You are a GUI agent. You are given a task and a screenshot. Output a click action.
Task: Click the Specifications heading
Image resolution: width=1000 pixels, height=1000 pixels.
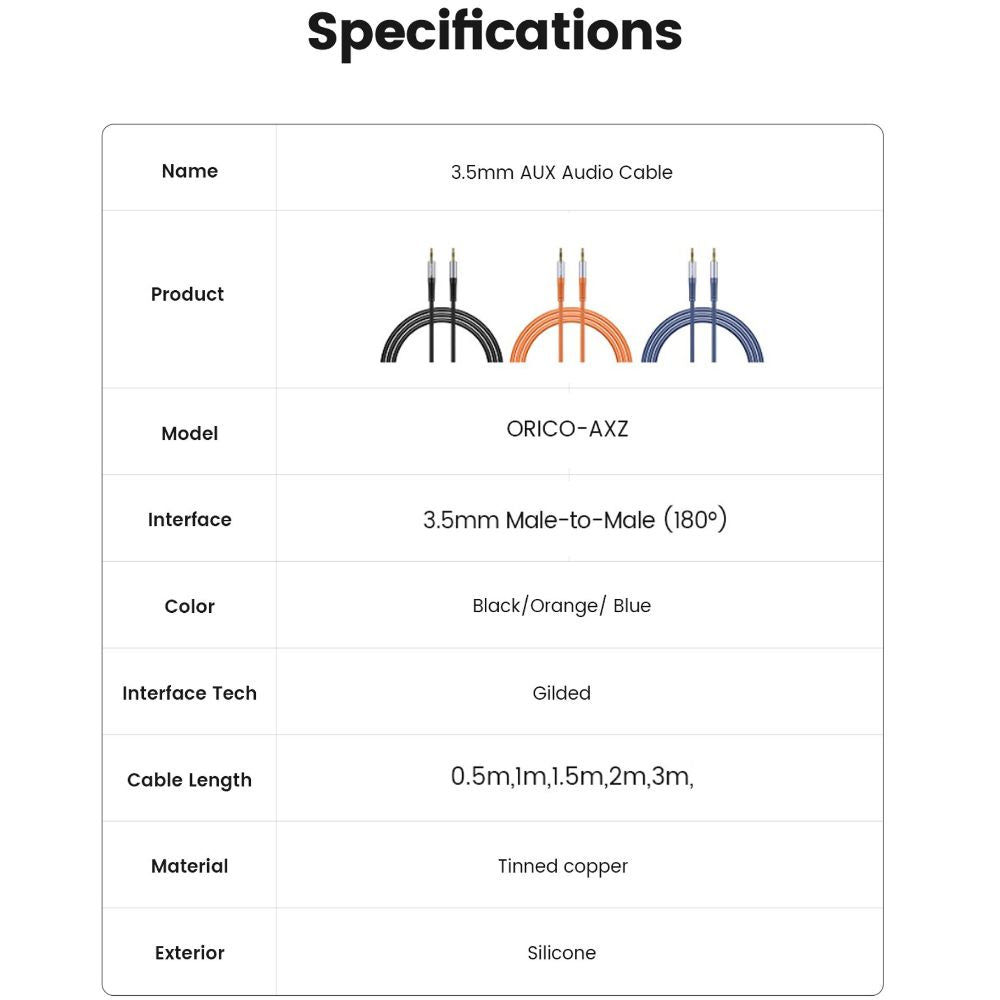click(x=494, y=32)
